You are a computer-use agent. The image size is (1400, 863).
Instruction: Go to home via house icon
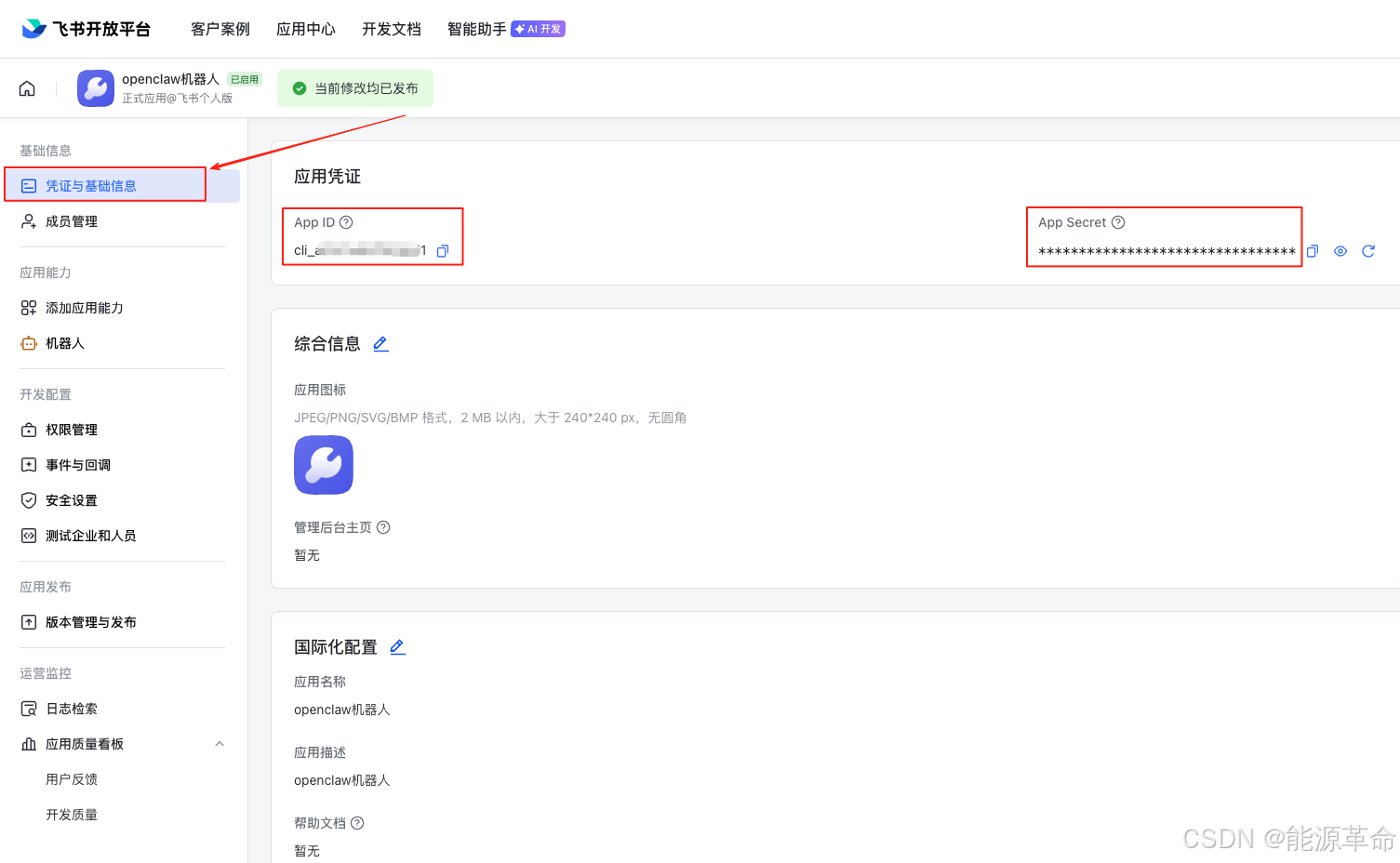tap(27, 88)
